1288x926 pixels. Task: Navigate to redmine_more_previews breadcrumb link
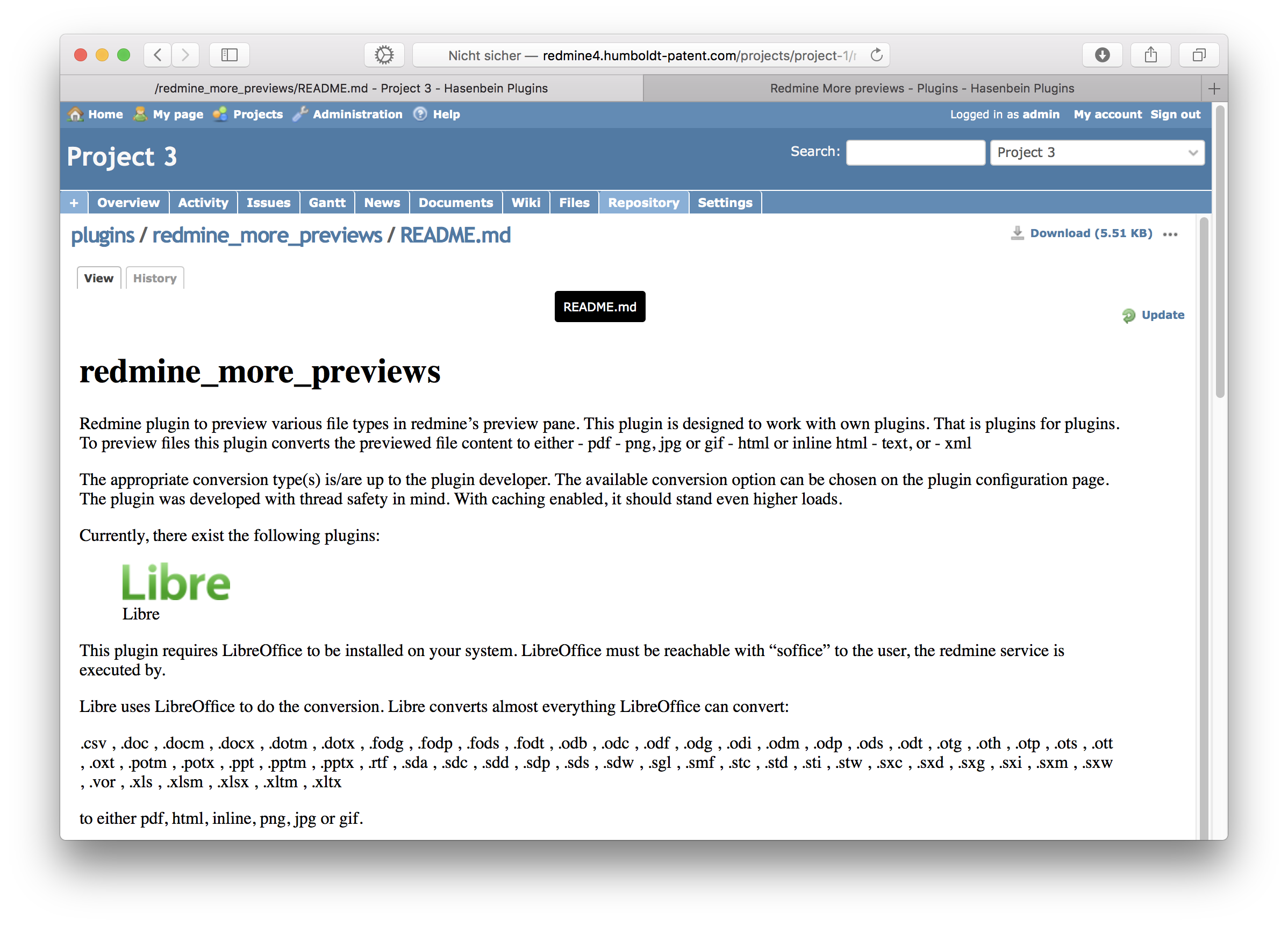[x=267, y=235]
